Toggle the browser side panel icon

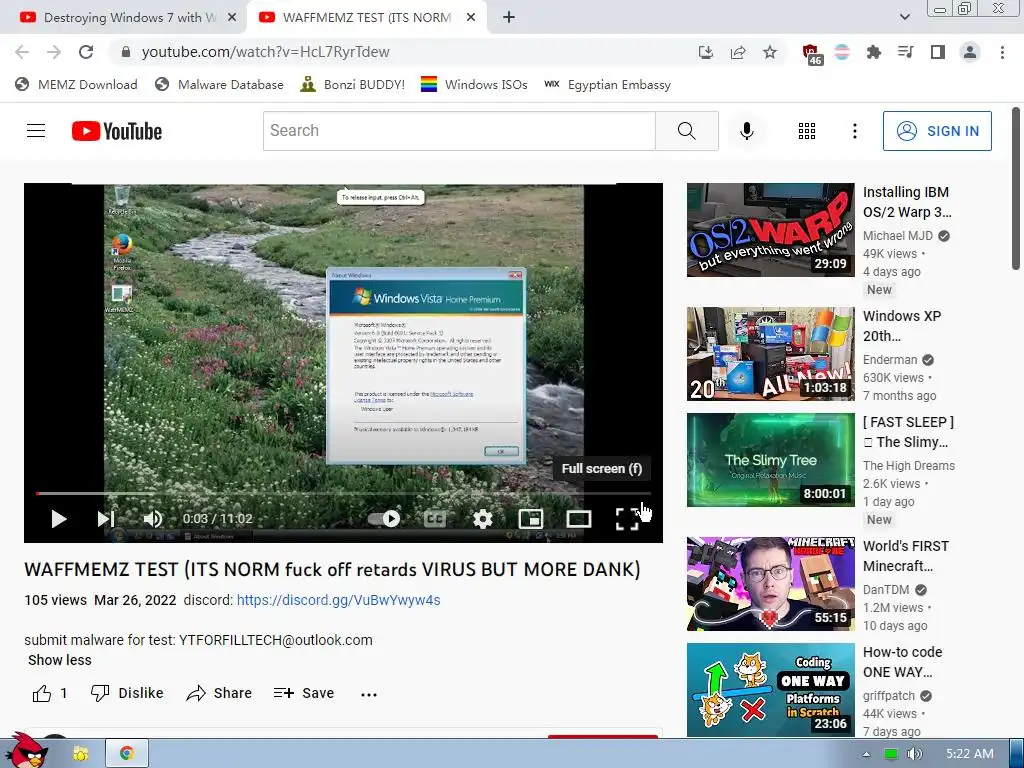click(938, 52)
